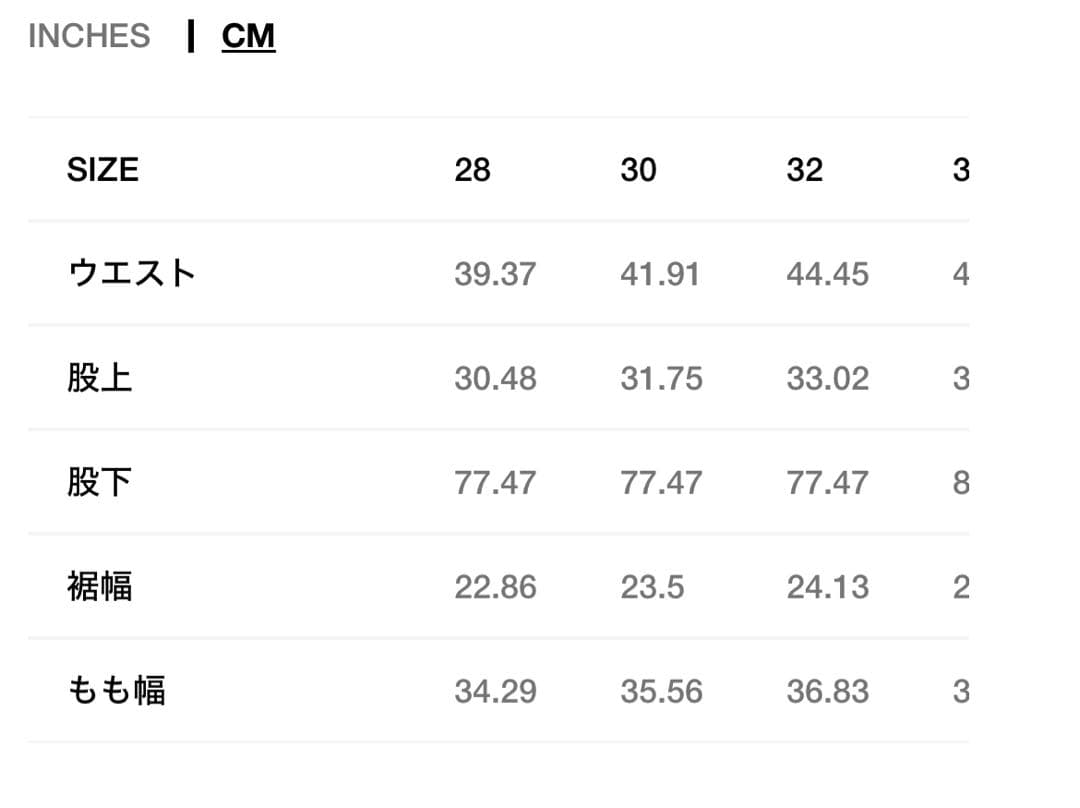Click waist value 39.37
This screenshot has width=1080, height=808.
[x=495, y=274]
